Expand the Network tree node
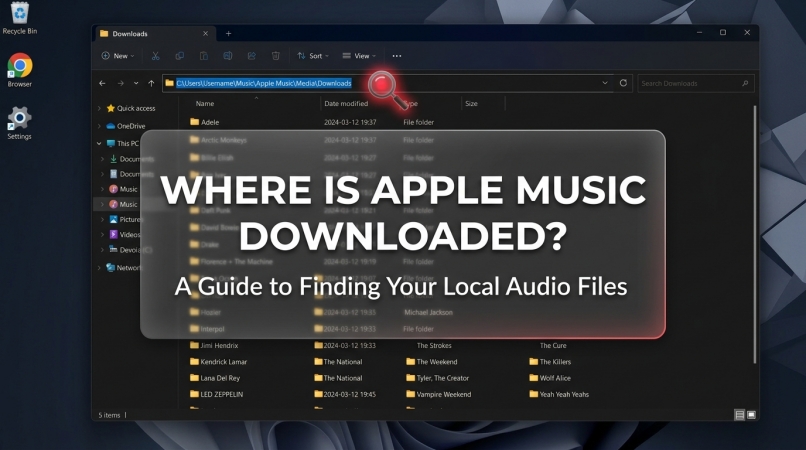This screenshot has height=450, width=806. (x=99, y=267)
